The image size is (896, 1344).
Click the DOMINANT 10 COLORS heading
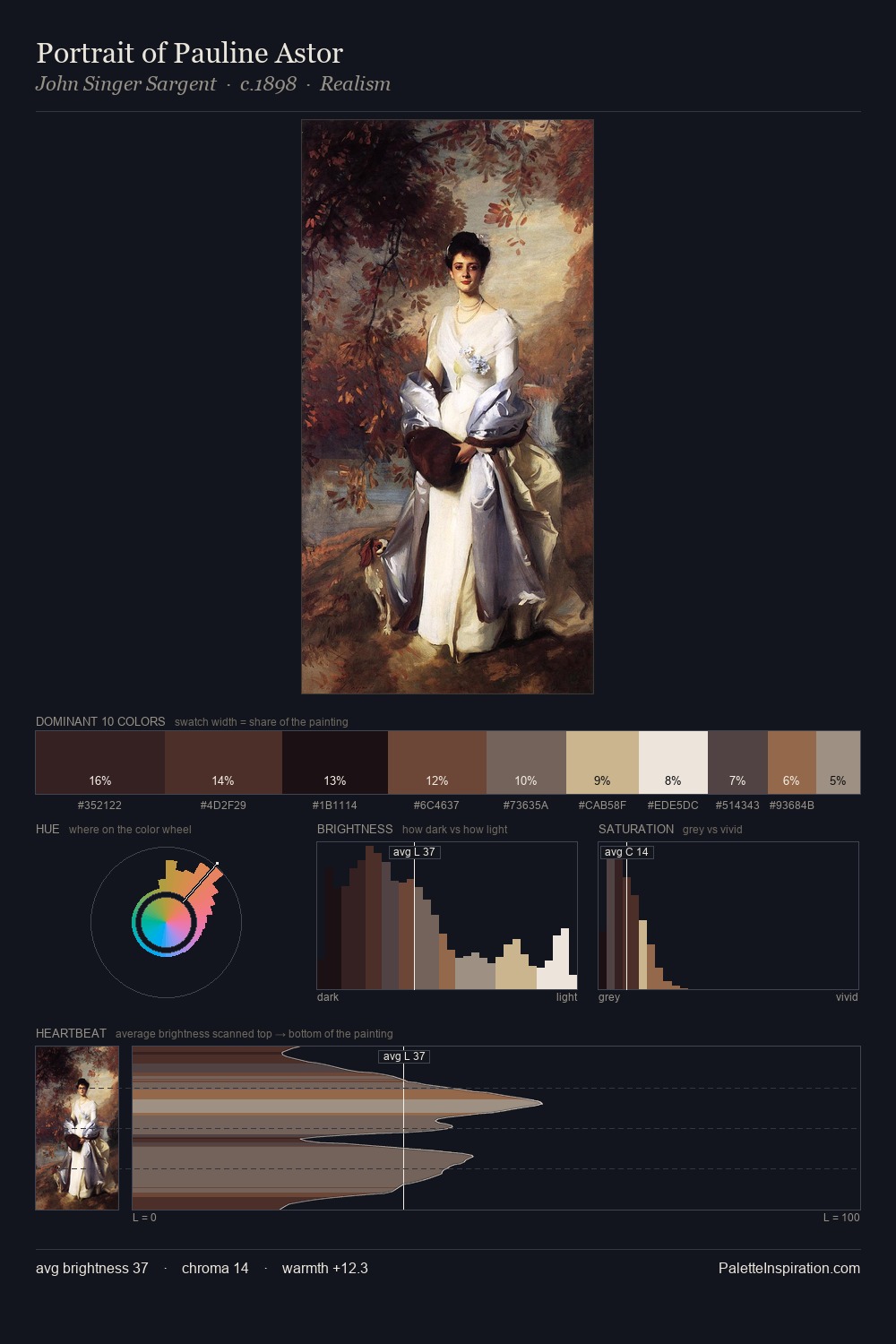(100, 721)
